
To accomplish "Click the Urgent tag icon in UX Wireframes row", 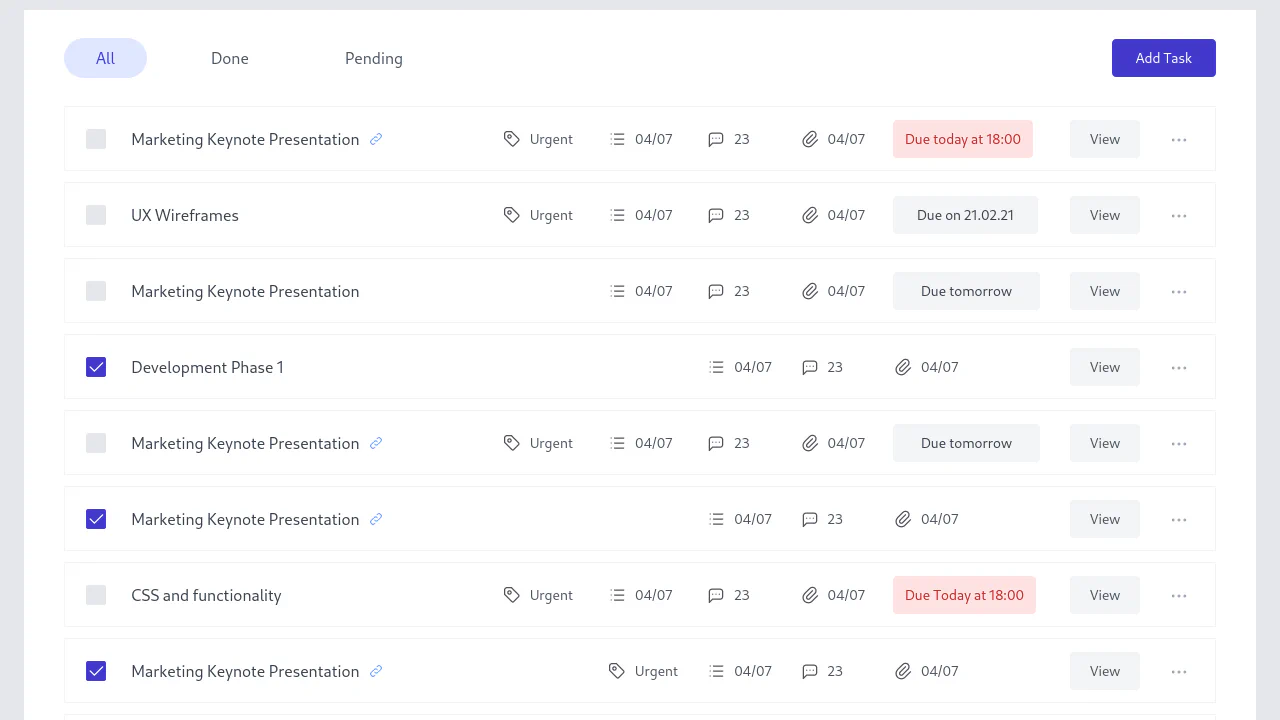I will pyautogui.click(x=512, y=215).
